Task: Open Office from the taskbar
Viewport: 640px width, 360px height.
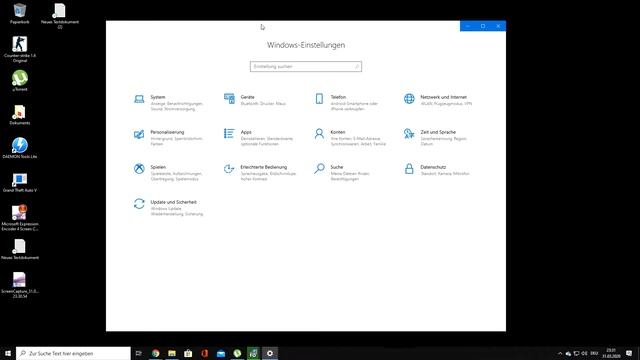Action: coord(204,353)
